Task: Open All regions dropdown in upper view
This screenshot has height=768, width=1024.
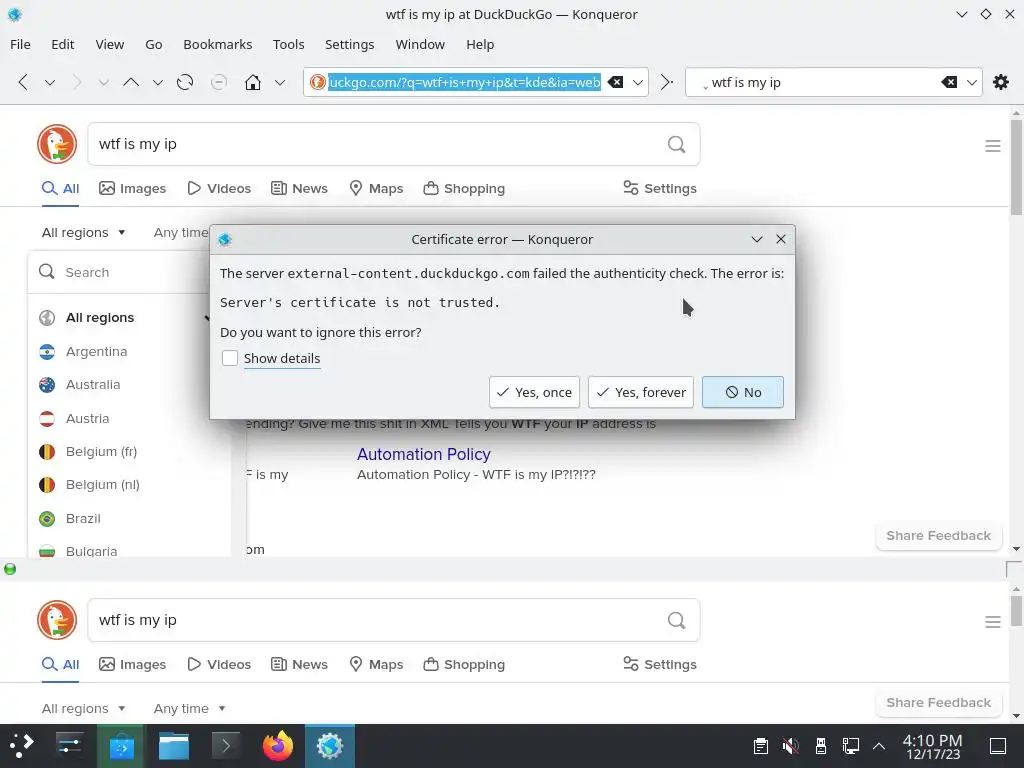Action: pyautogui.click(x=83, y=232)
